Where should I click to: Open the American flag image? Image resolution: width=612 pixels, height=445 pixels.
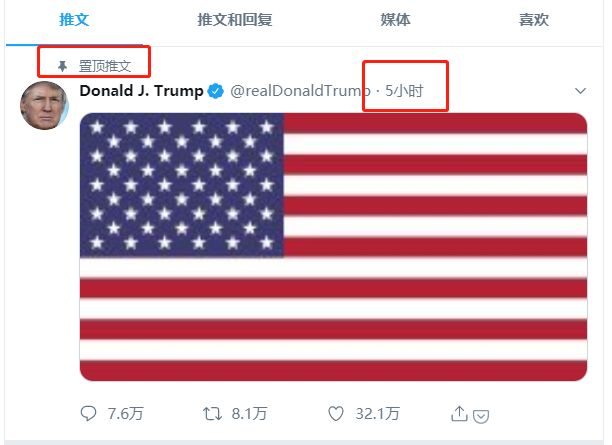pos(333,247)
